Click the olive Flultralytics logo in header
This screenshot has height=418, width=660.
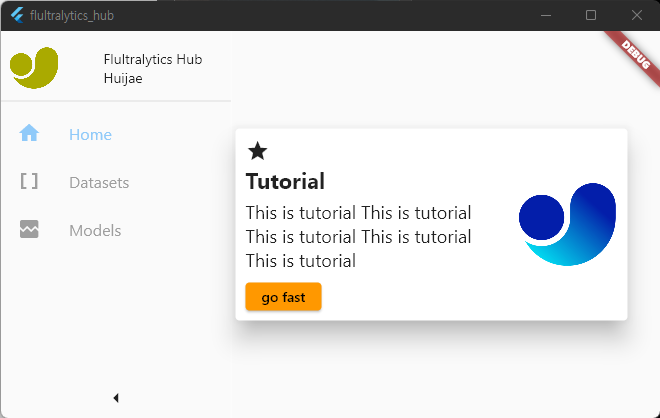point(34,68)
